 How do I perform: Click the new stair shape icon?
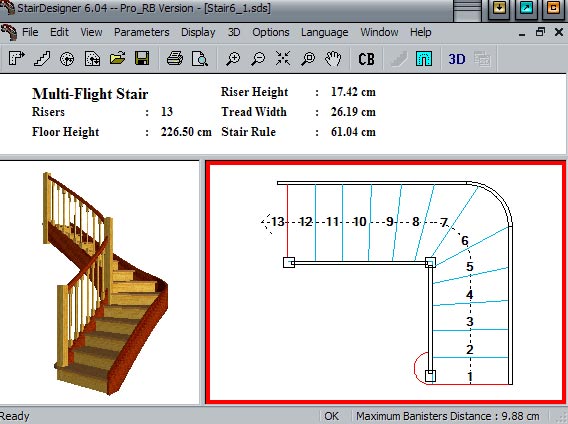pyautogui.click(x=17, y=58)
